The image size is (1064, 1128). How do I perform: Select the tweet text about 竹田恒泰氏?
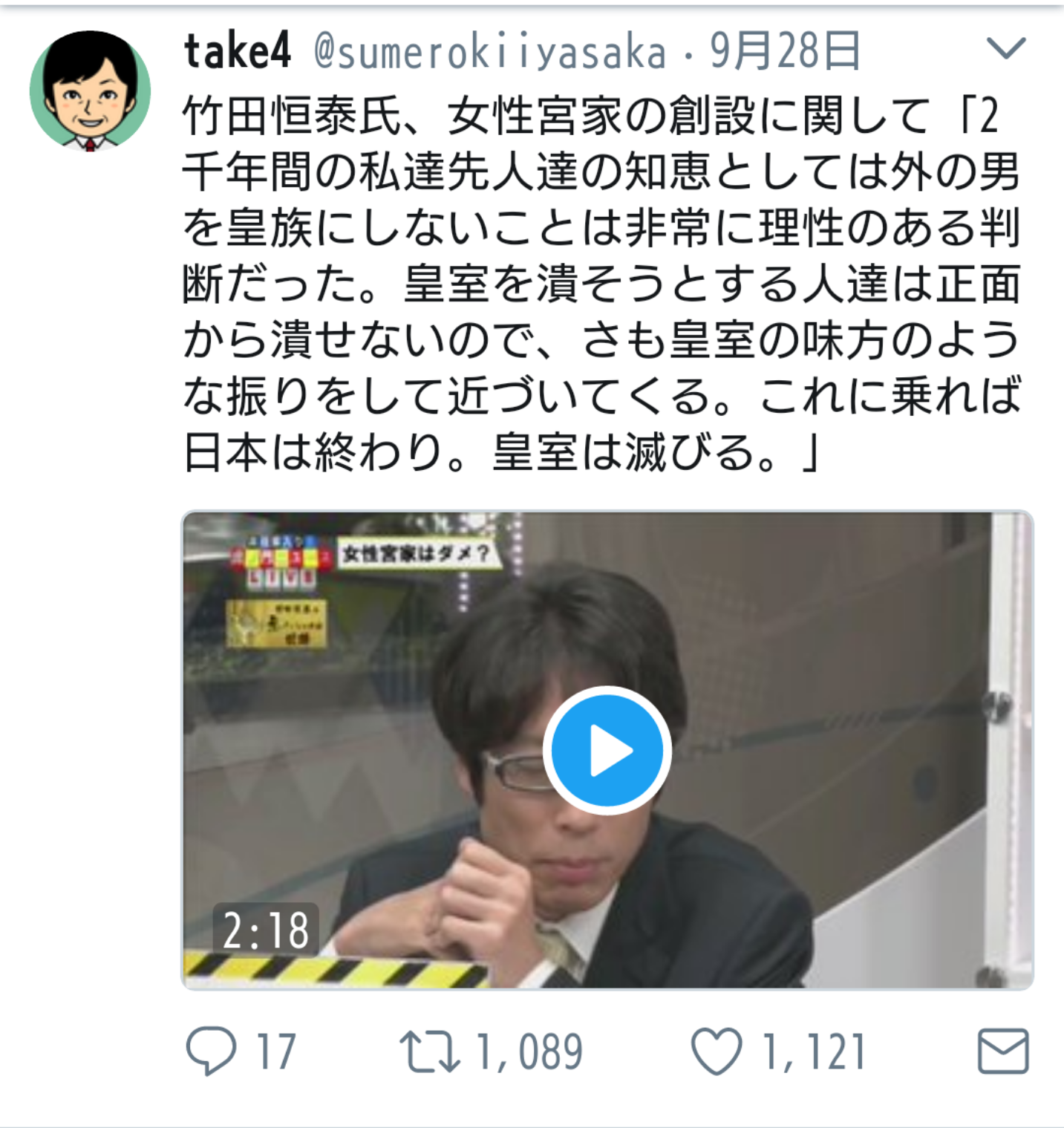coord(601,284)
